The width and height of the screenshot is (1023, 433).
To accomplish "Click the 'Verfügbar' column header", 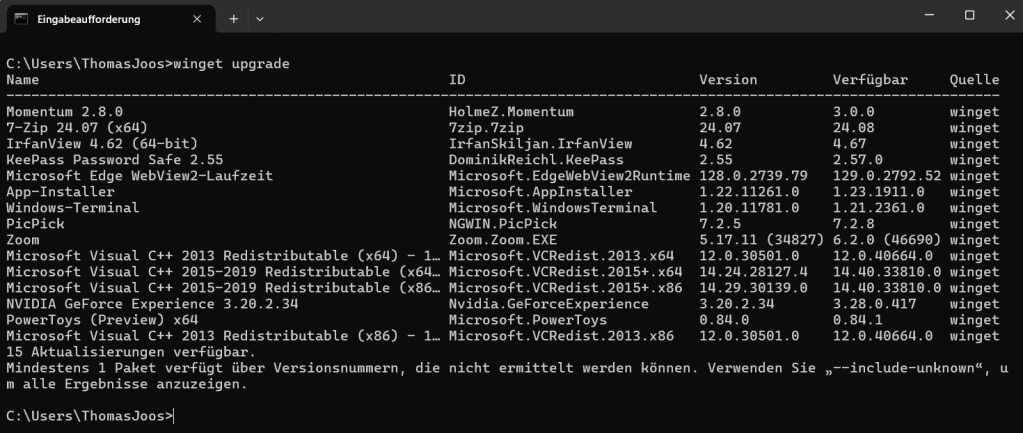I will click(870, 80).
